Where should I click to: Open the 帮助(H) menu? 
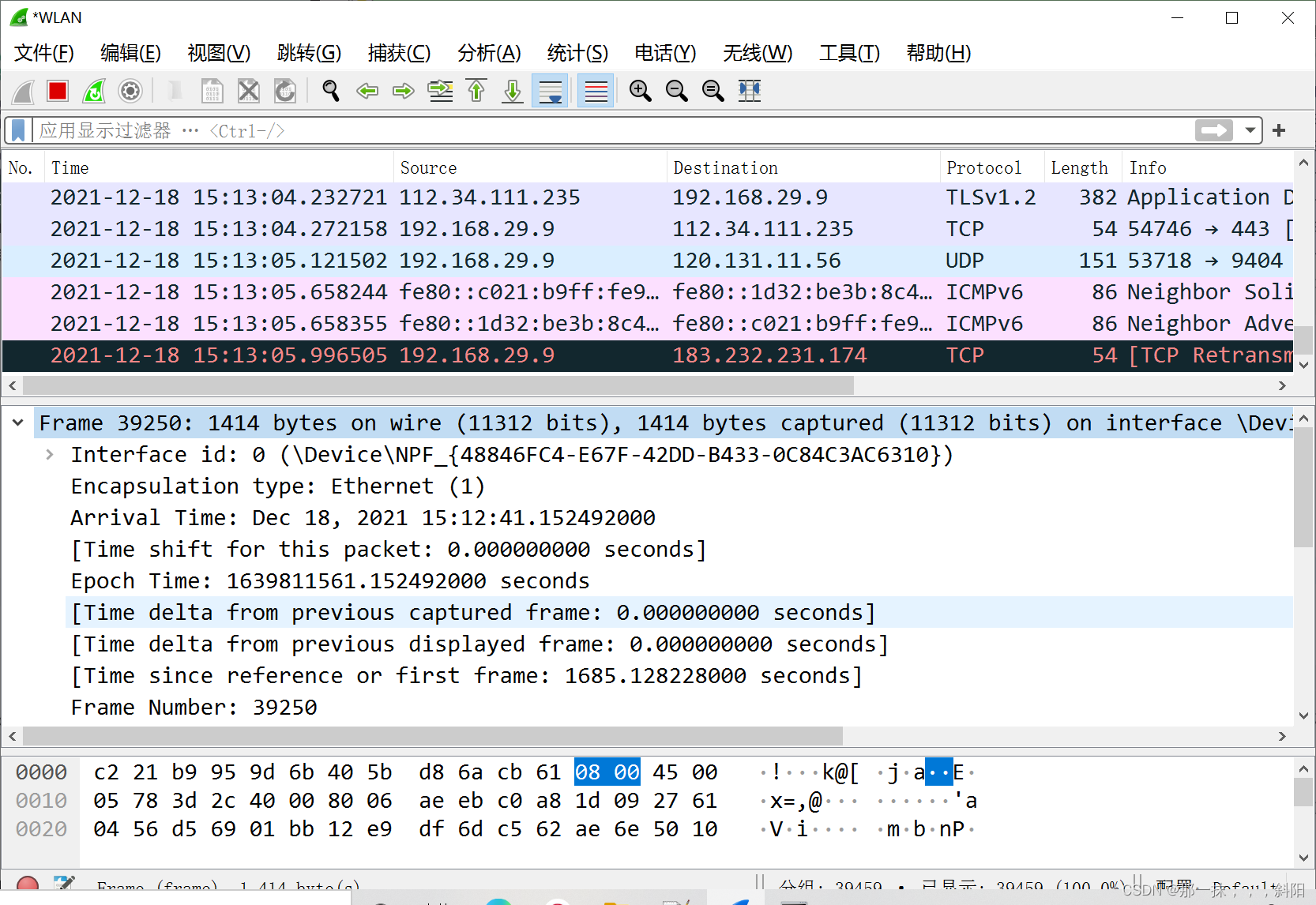pyautogui.click(x=938, y=53)
